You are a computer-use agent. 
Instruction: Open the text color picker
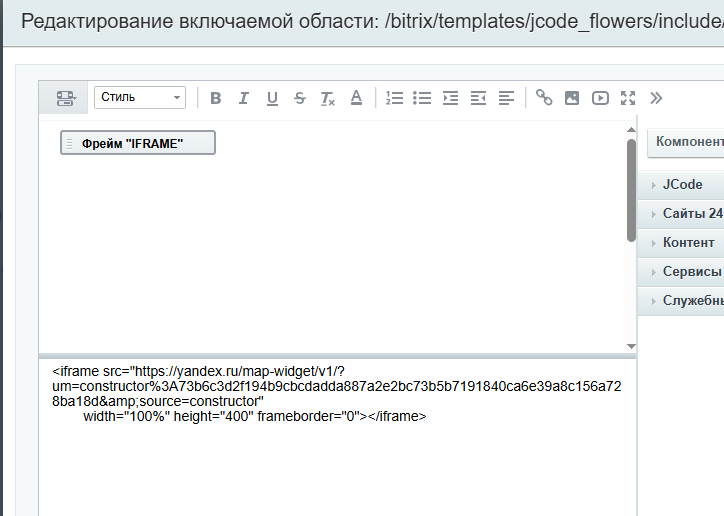click(356, 98)
